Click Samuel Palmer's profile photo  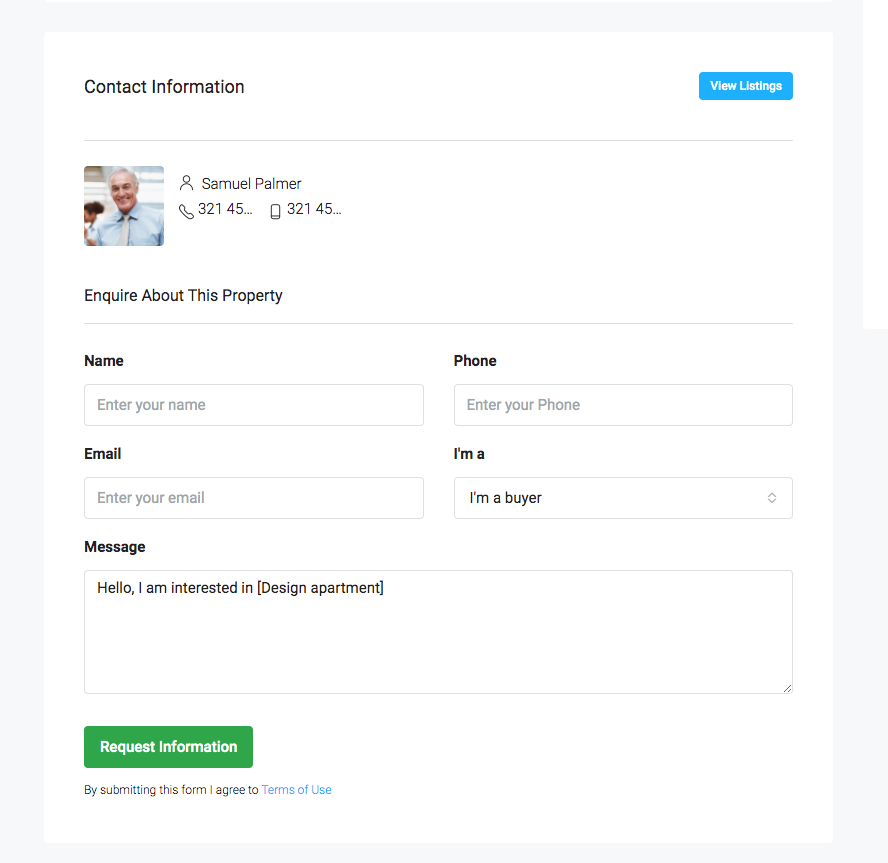pyautogui.click(x=124, y=206)
